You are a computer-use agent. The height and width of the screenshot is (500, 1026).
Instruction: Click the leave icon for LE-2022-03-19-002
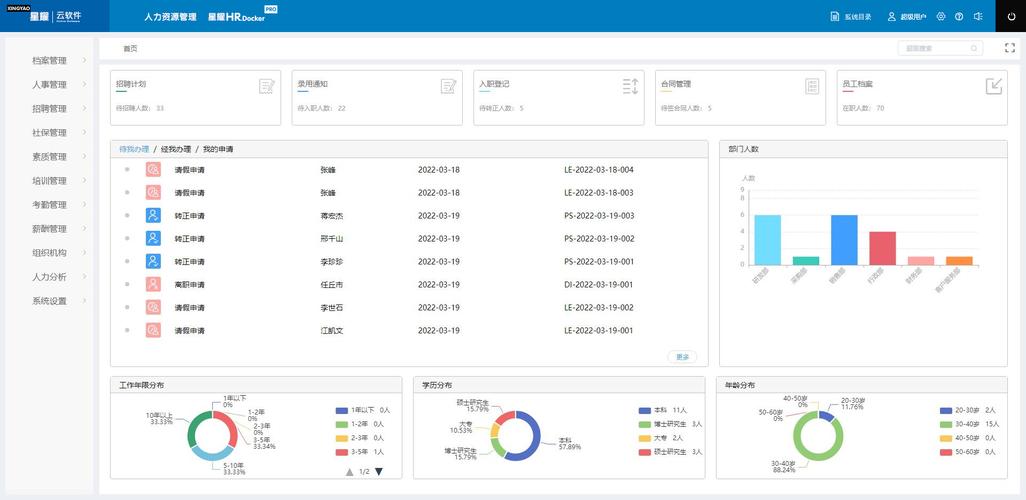(153, 308)
